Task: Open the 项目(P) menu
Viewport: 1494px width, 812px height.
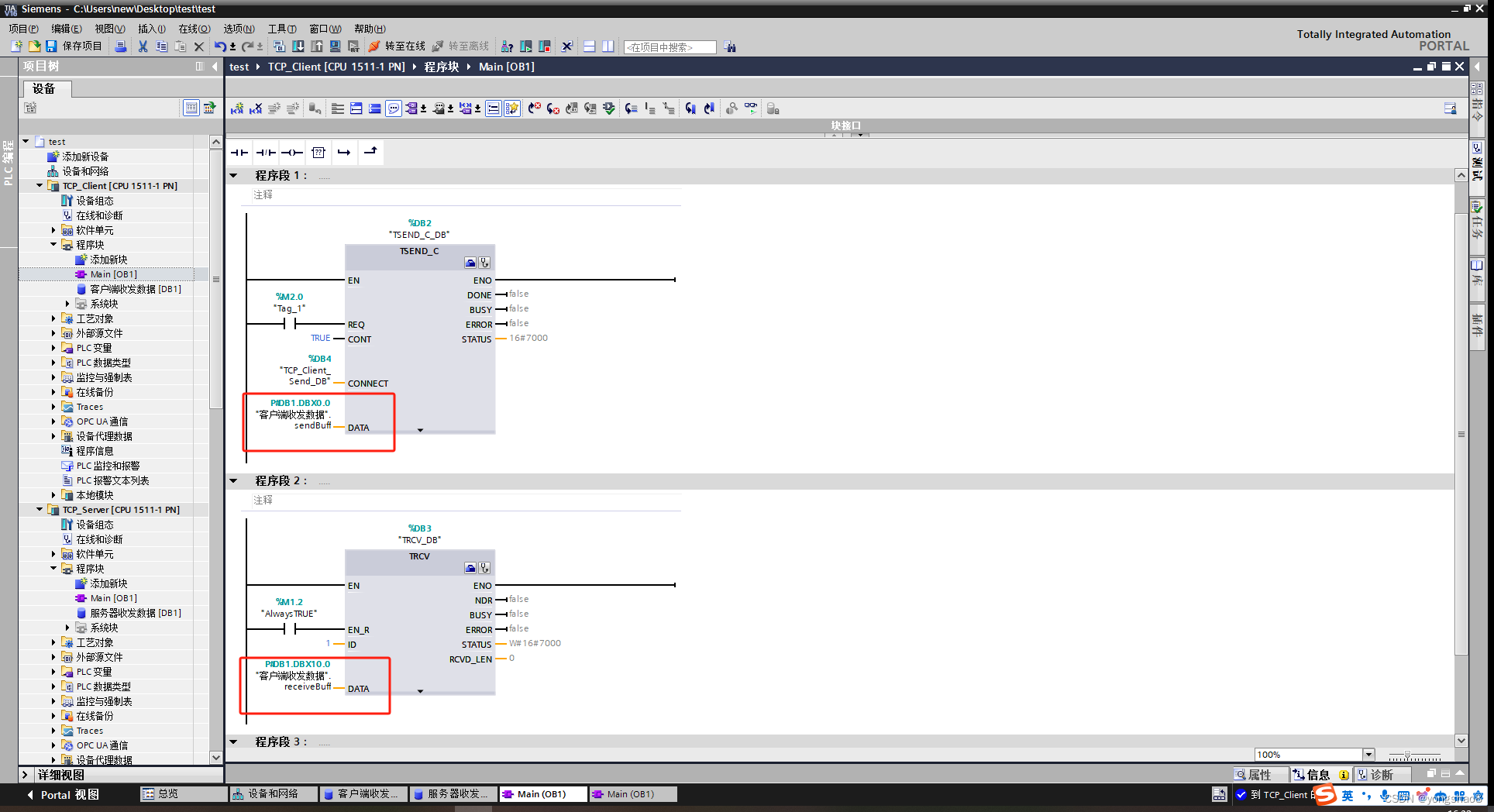Action: click(x=23, y=29)
